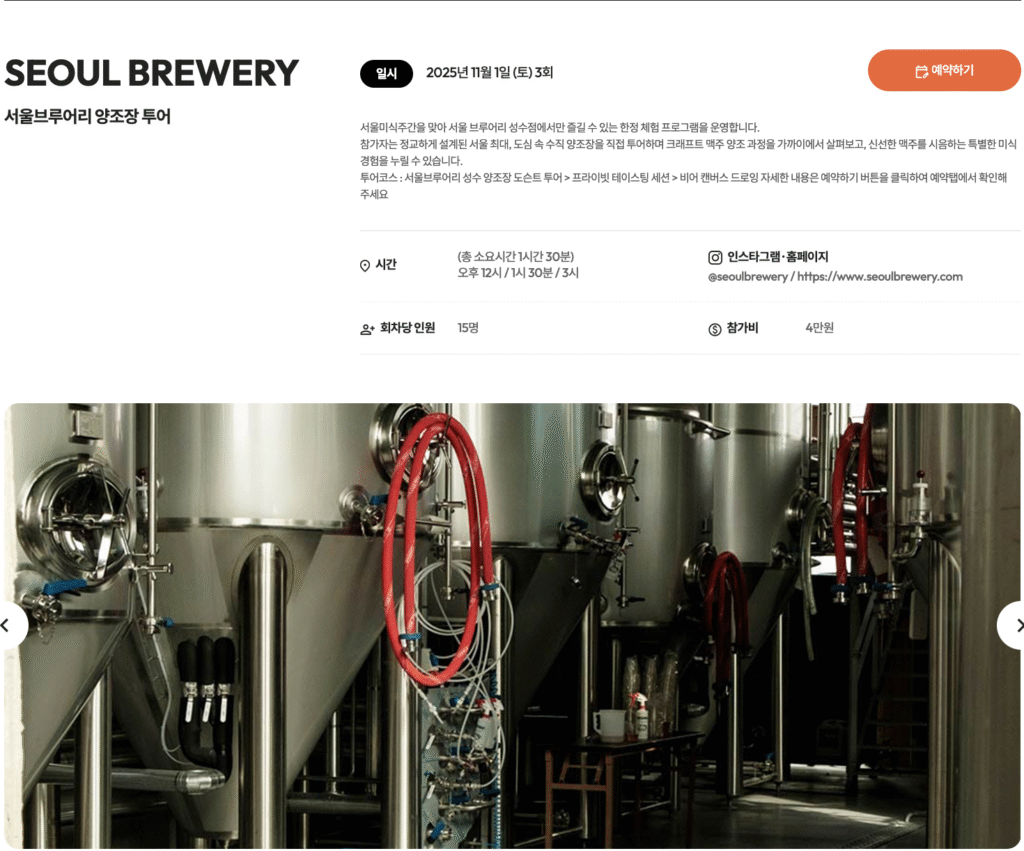Image resolution: width=1024 pixels, height=851 pixels.
Task: Click the coin icon beside 참가비
Action: click(x=715, y=329)
